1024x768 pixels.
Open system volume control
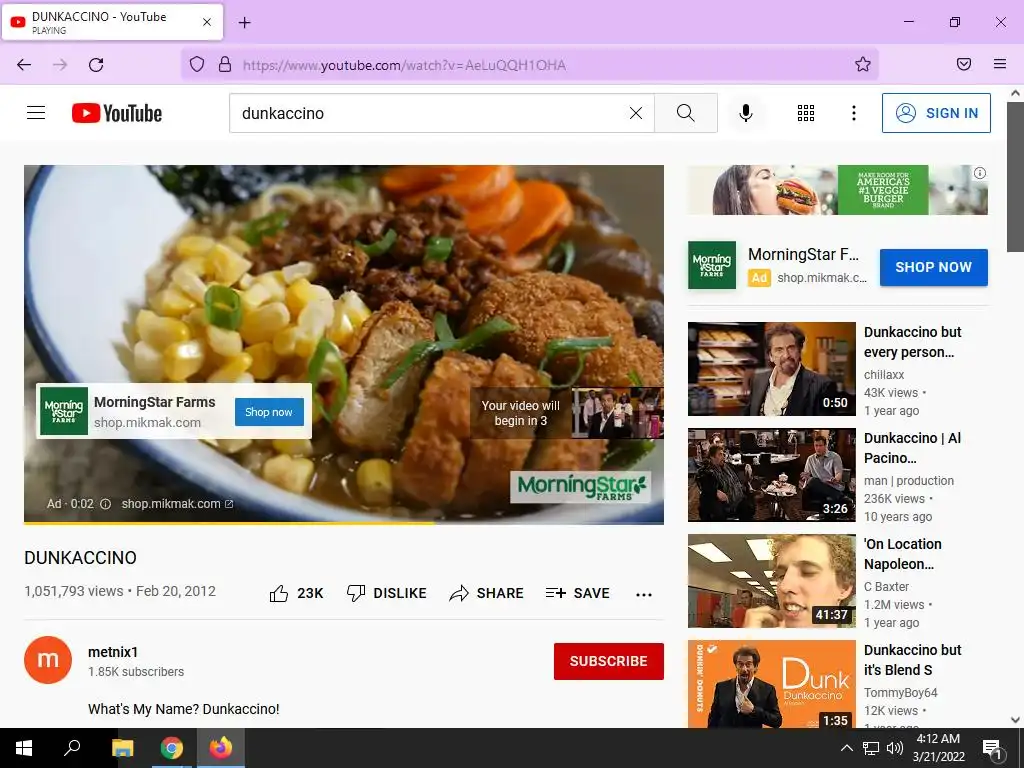(895, 748)
